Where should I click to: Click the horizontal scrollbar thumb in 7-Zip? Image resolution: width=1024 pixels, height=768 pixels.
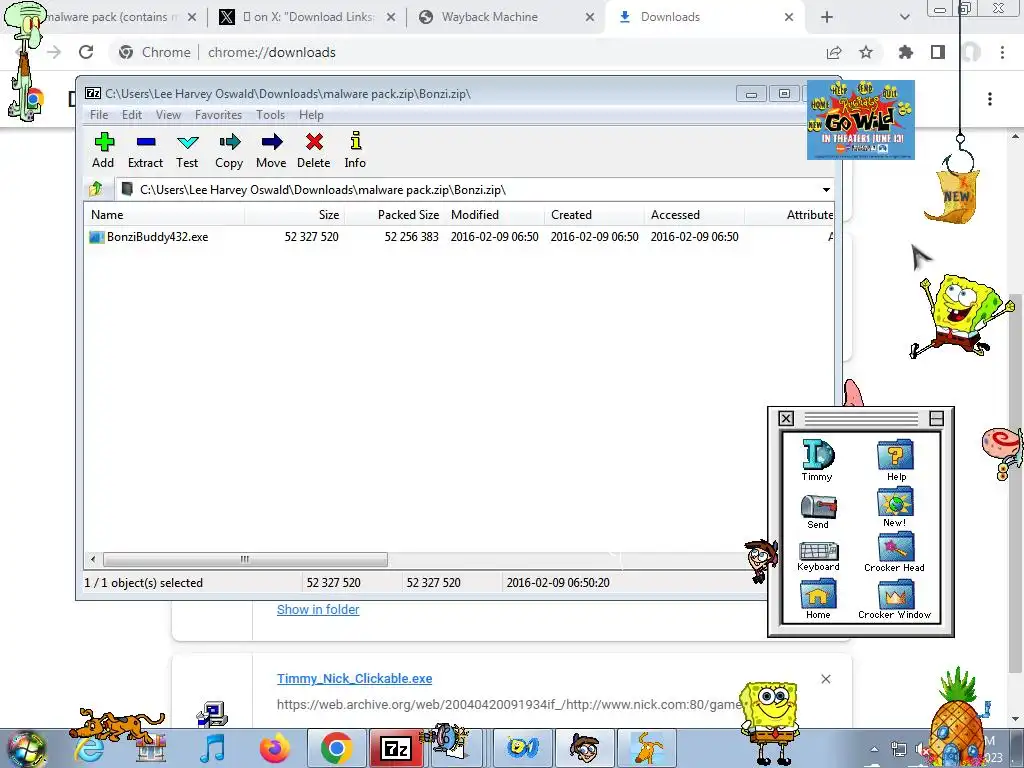coord(245,559)
